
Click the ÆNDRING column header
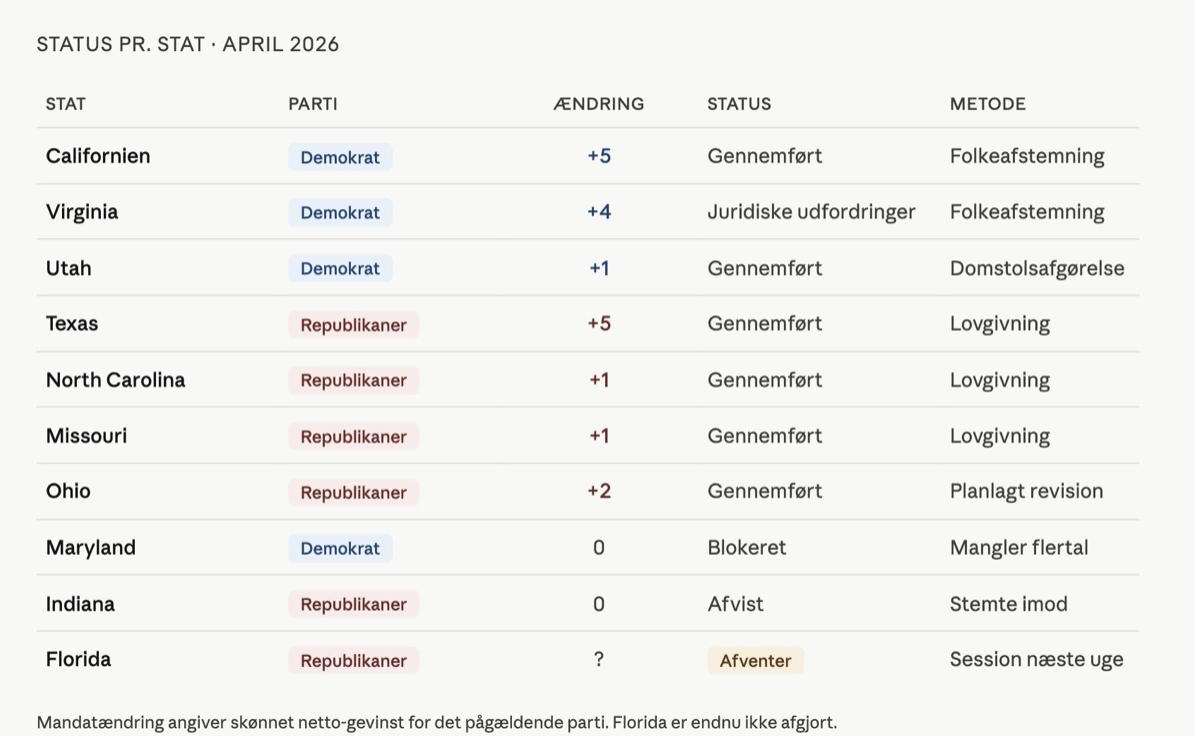(x=598, y=104)
